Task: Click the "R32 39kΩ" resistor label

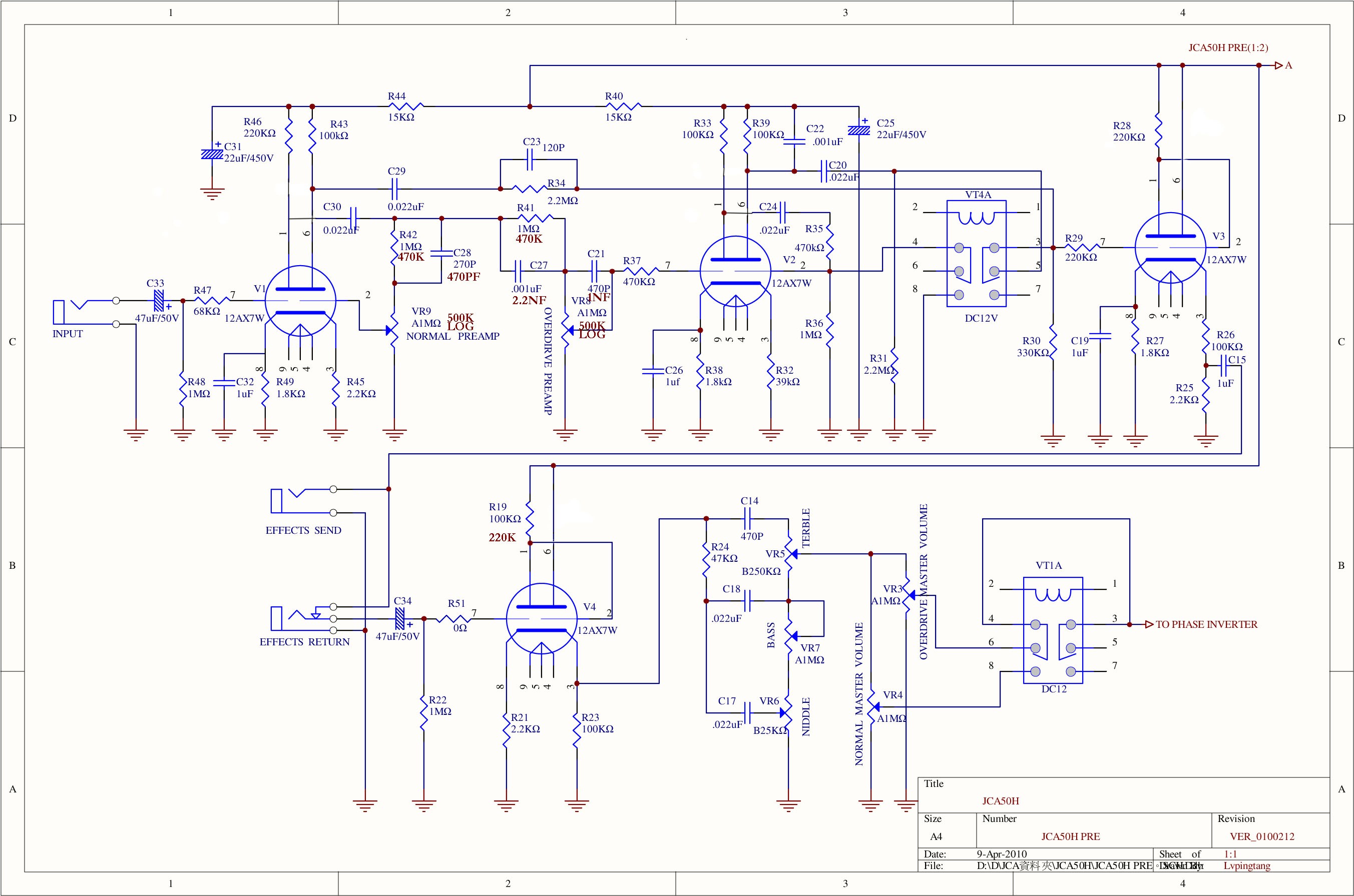Action: click(788, 376)
